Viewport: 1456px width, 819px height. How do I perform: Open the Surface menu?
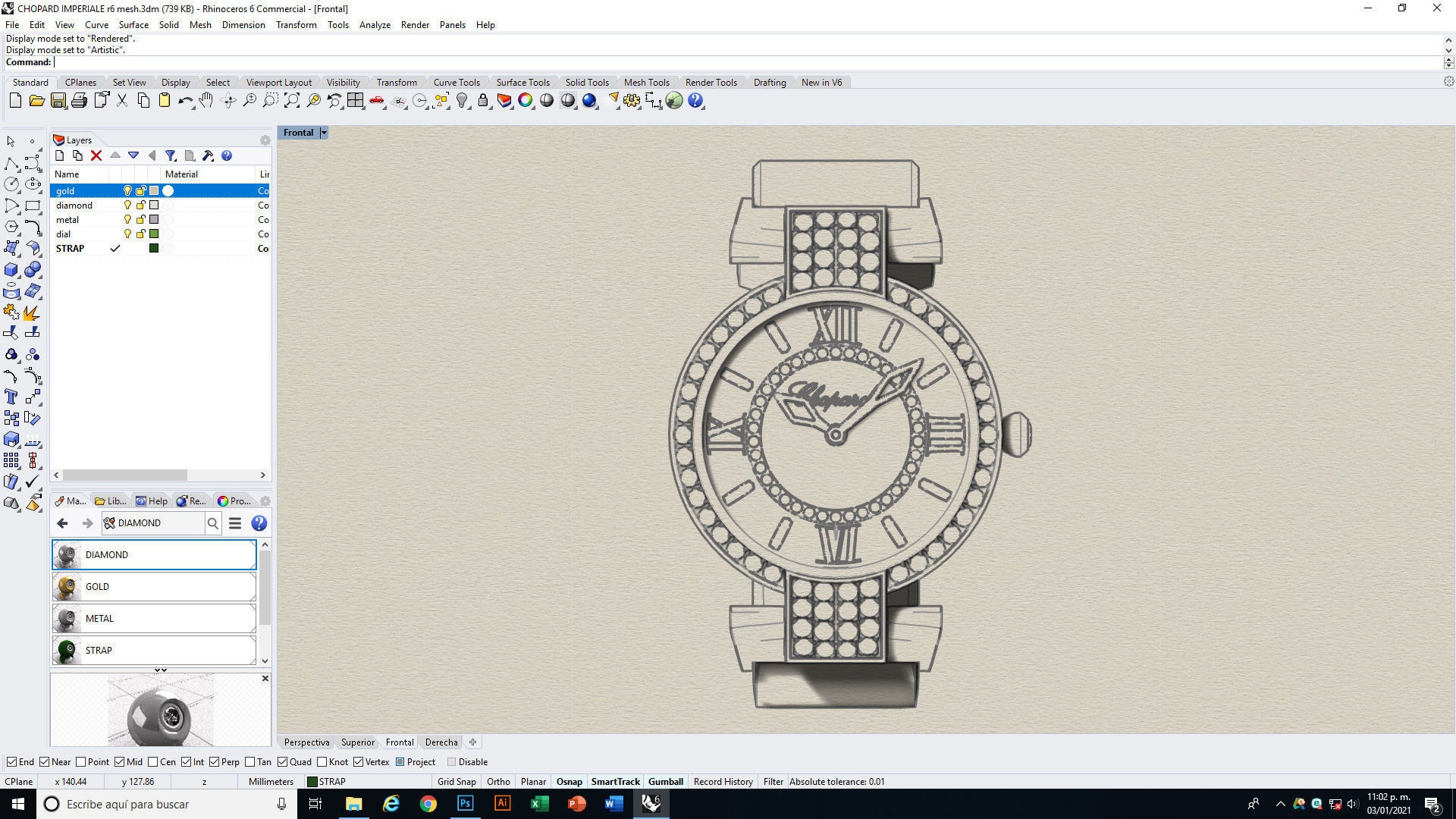coord(133,25)
